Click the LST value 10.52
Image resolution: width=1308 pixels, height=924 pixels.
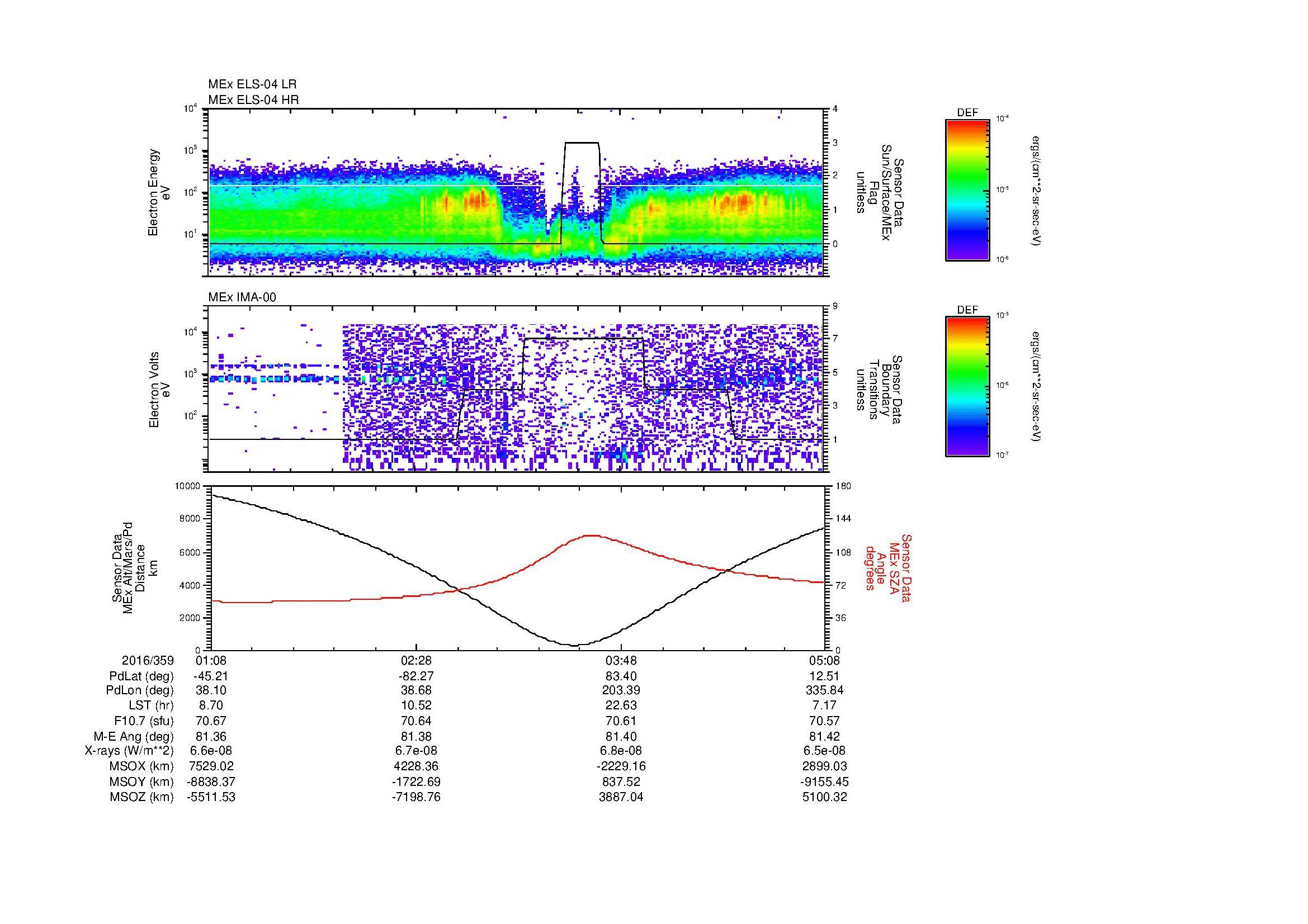(x=416, y=706)
